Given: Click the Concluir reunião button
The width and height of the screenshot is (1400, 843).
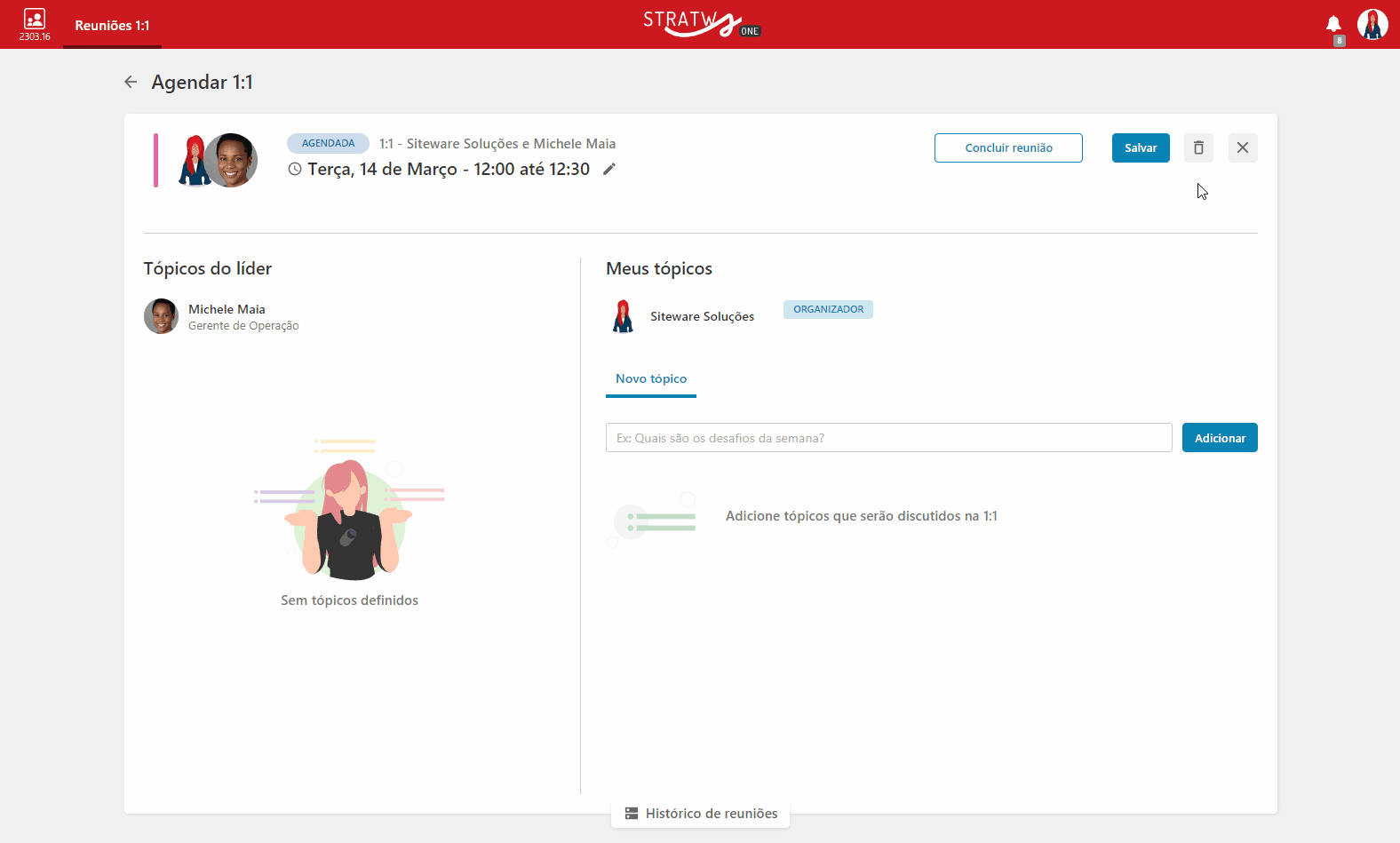Looking at the screenshot, I should coord(1008,147).
